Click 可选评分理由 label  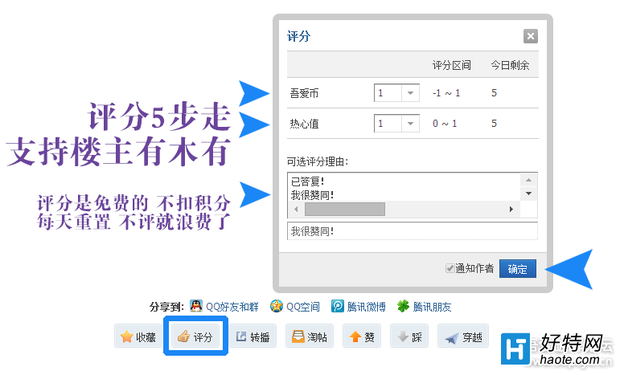pyautogui.click(x=317, y=161)
